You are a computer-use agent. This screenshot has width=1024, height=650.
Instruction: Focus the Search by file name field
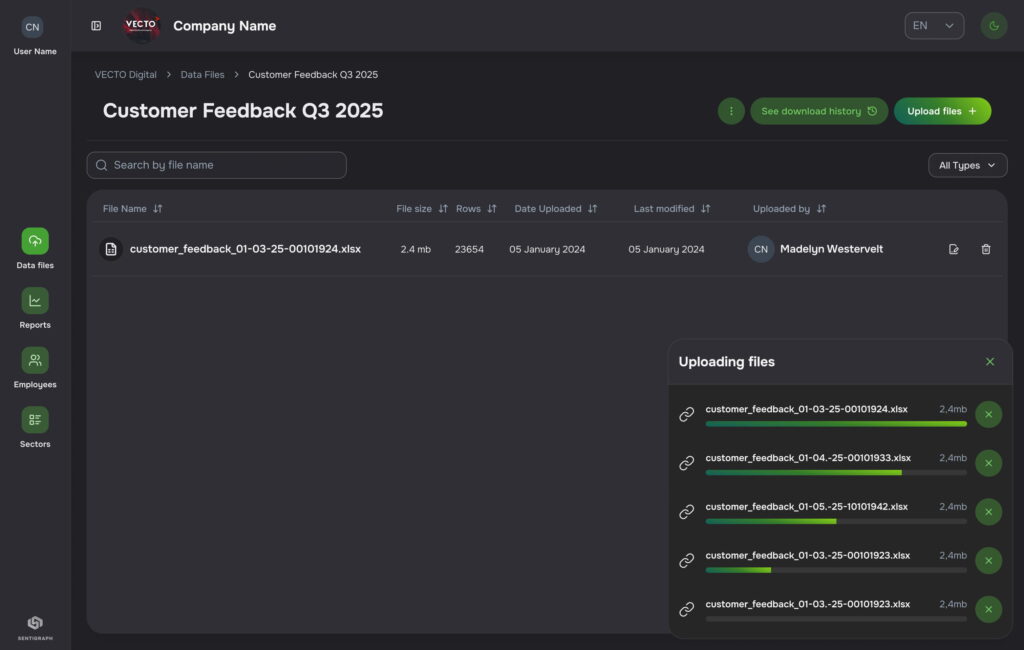pyautogui.click(x=217, y=165)
